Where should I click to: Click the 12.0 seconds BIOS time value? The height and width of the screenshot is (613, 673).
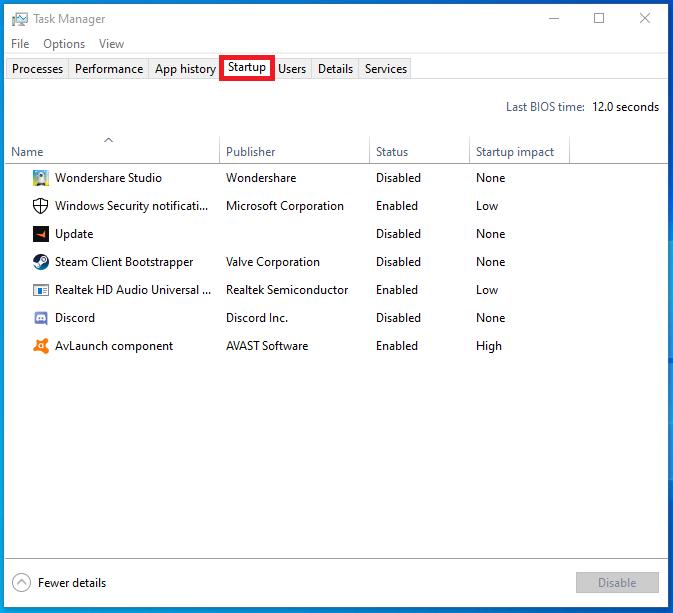pyautogui.click(x=625, y=107)
